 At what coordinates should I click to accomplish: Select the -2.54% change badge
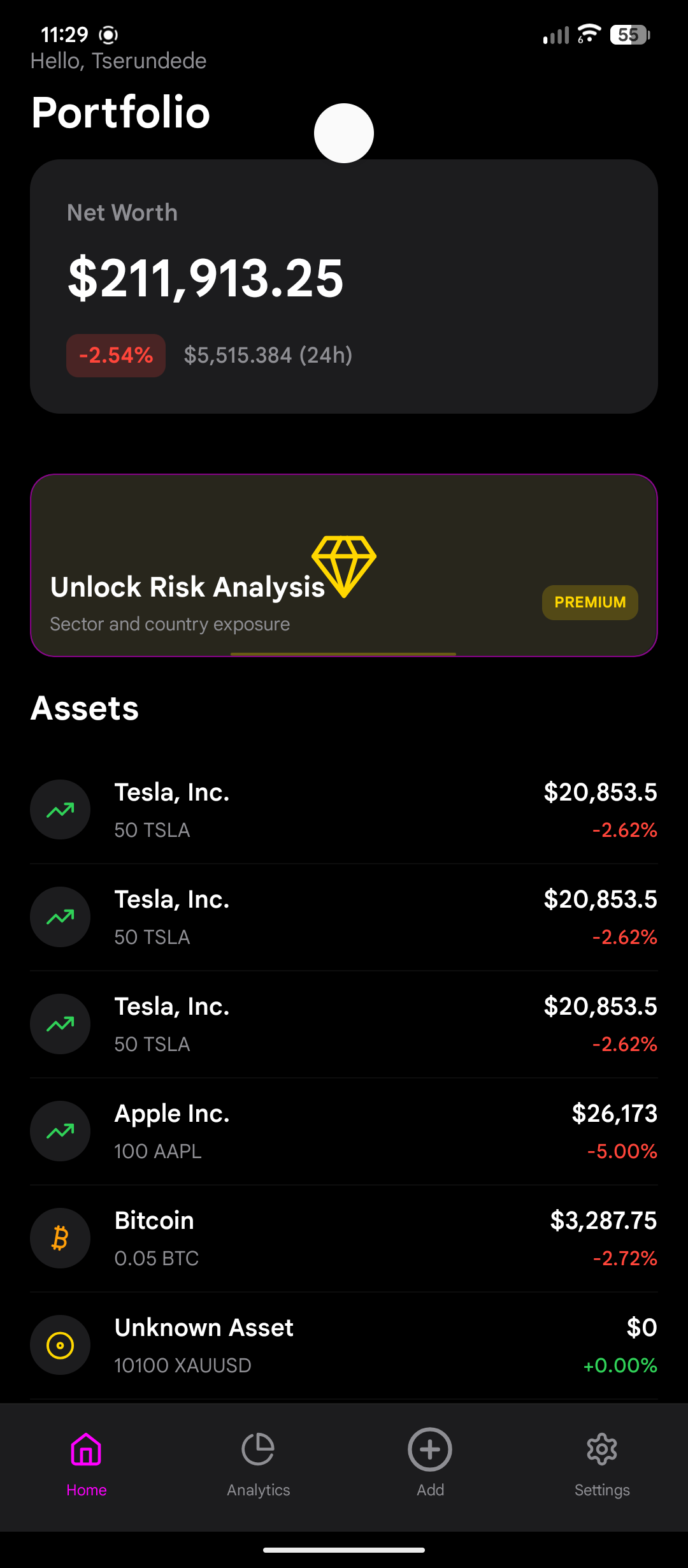click(116, 356)
